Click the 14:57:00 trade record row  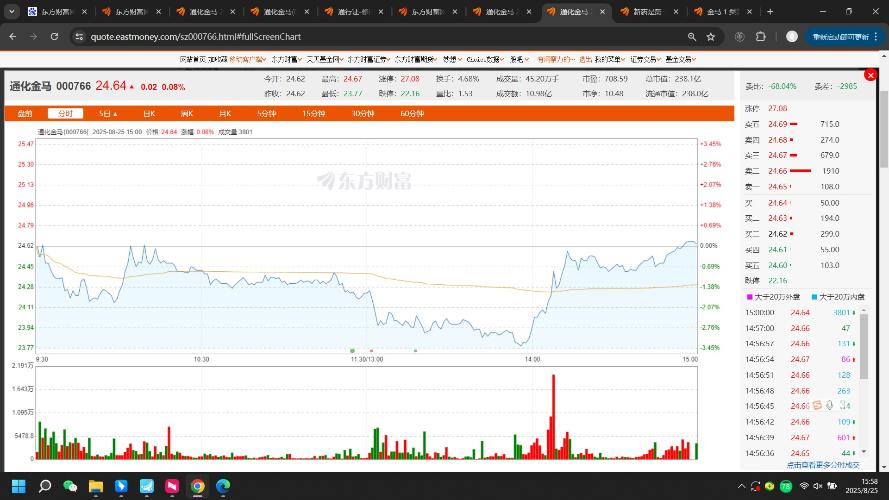(x=801, y=328)
